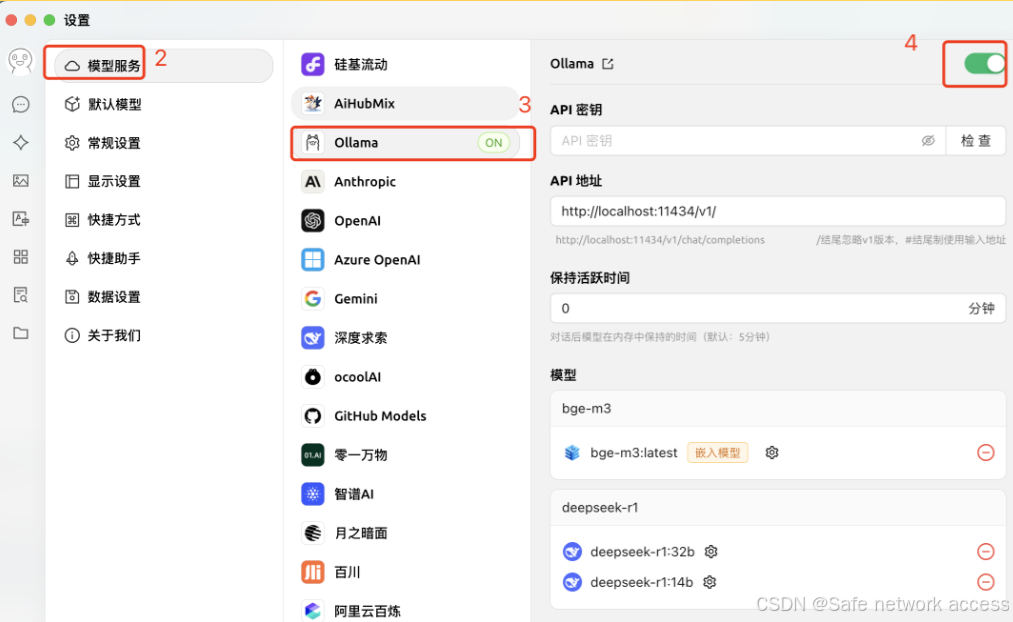
Task: Select the 零一万物 provider
Action: tap(406, 455)
